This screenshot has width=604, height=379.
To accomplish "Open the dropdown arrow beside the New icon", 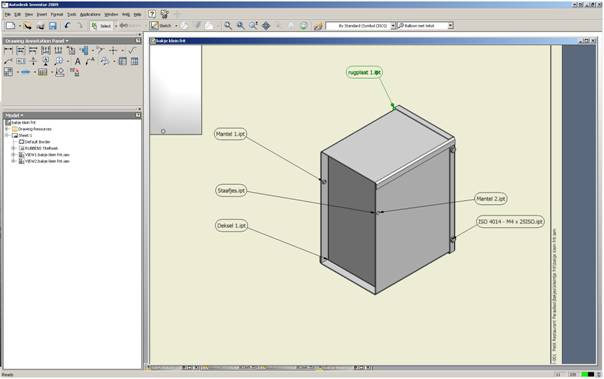I will pyautogui.click(x=20, y=26).
